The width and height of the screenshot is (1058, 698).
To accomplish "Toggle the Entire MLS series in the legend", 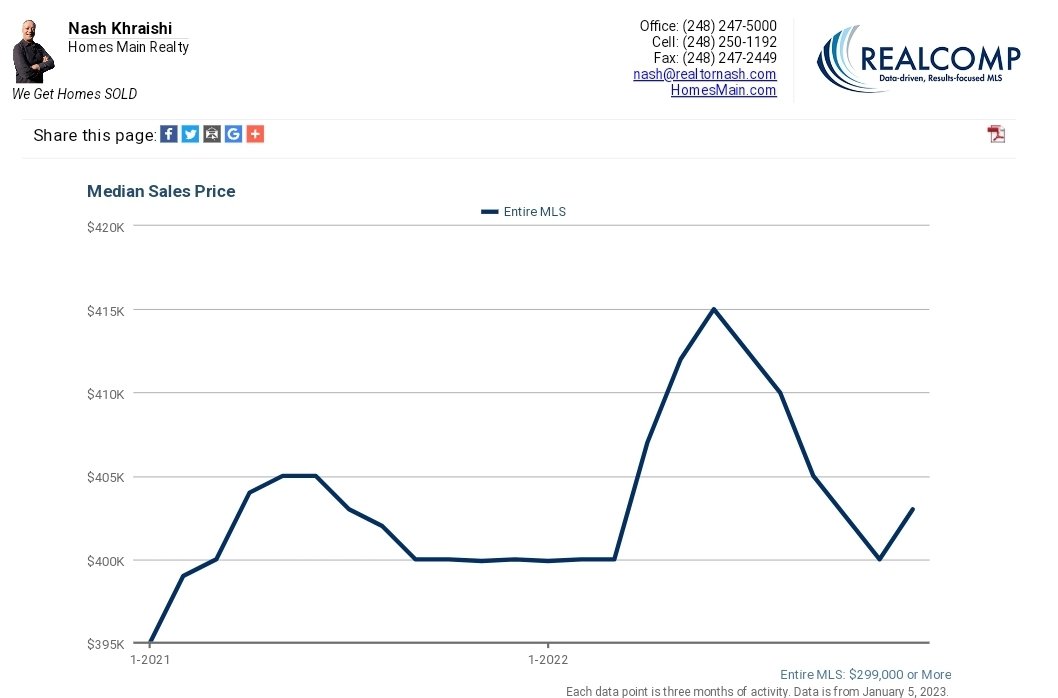I will click(523, 211).
